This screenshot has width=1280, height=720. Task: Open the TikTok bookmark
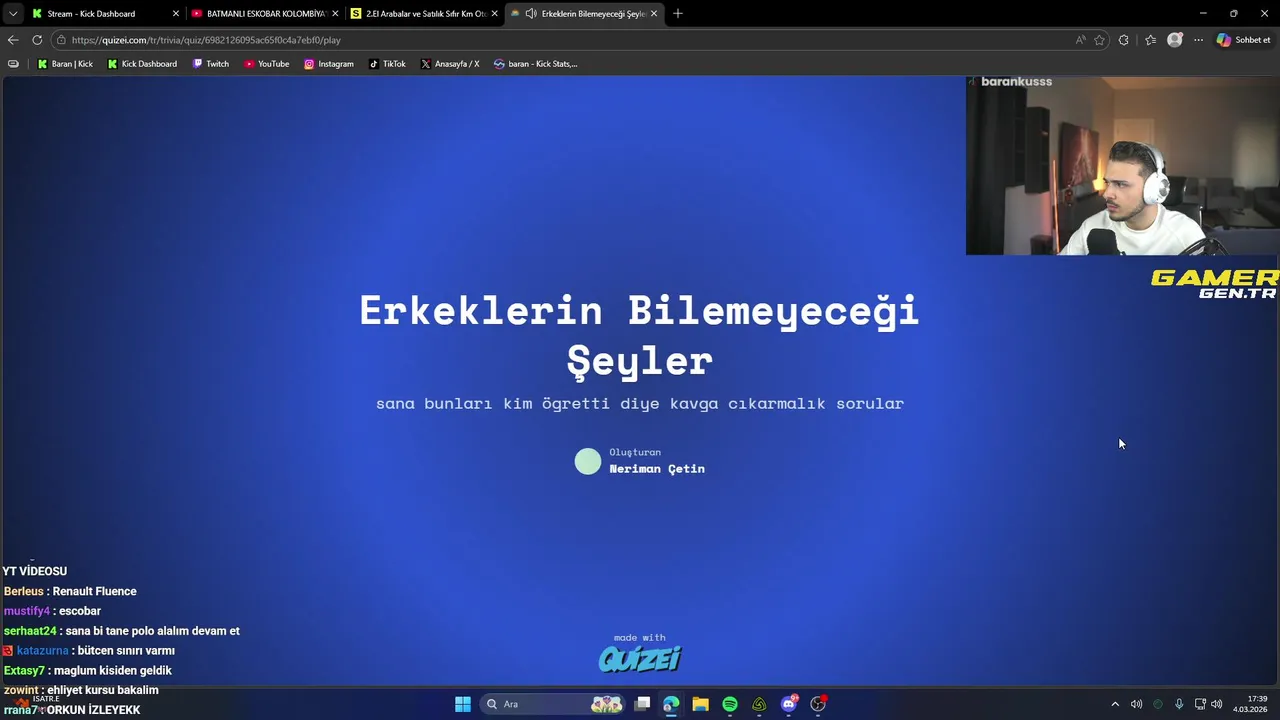387,64
